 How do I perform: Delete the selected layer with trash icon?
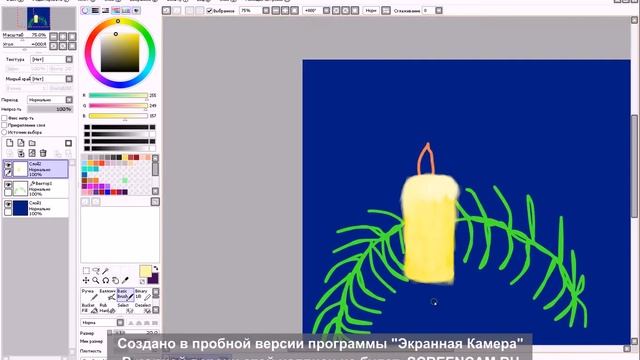pos(43,153)
